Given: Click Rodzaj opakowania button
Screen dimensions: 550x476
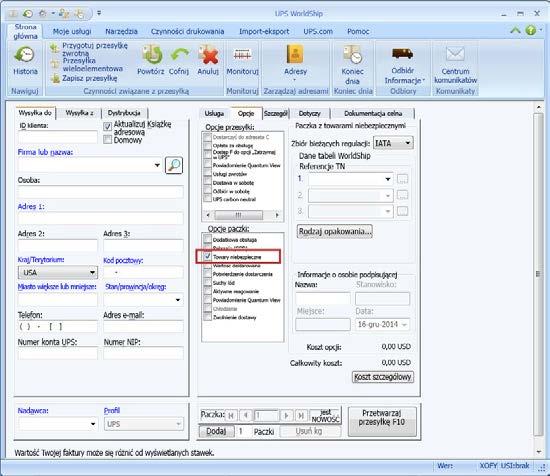Looking at the screenshot, I should [x=334, y=232].
